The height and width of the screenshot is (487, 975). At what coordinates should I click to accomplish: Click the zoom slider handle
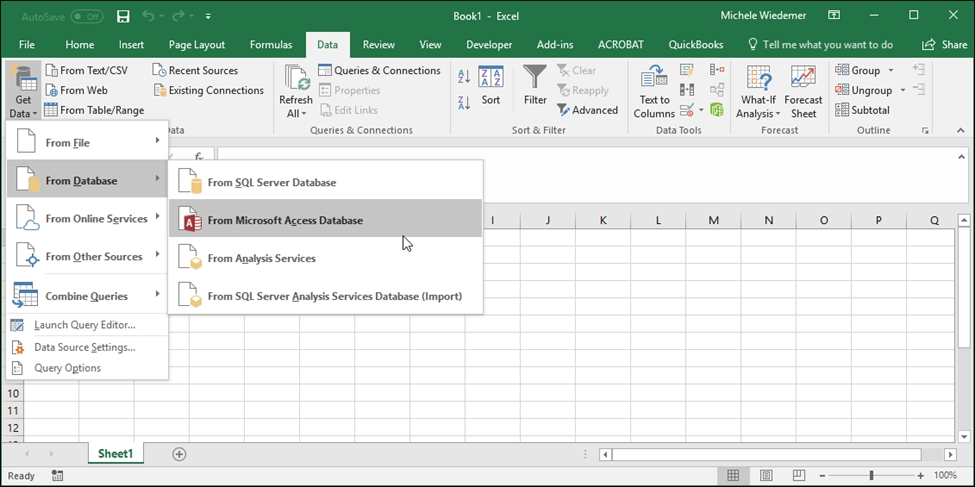coord(871,476)
